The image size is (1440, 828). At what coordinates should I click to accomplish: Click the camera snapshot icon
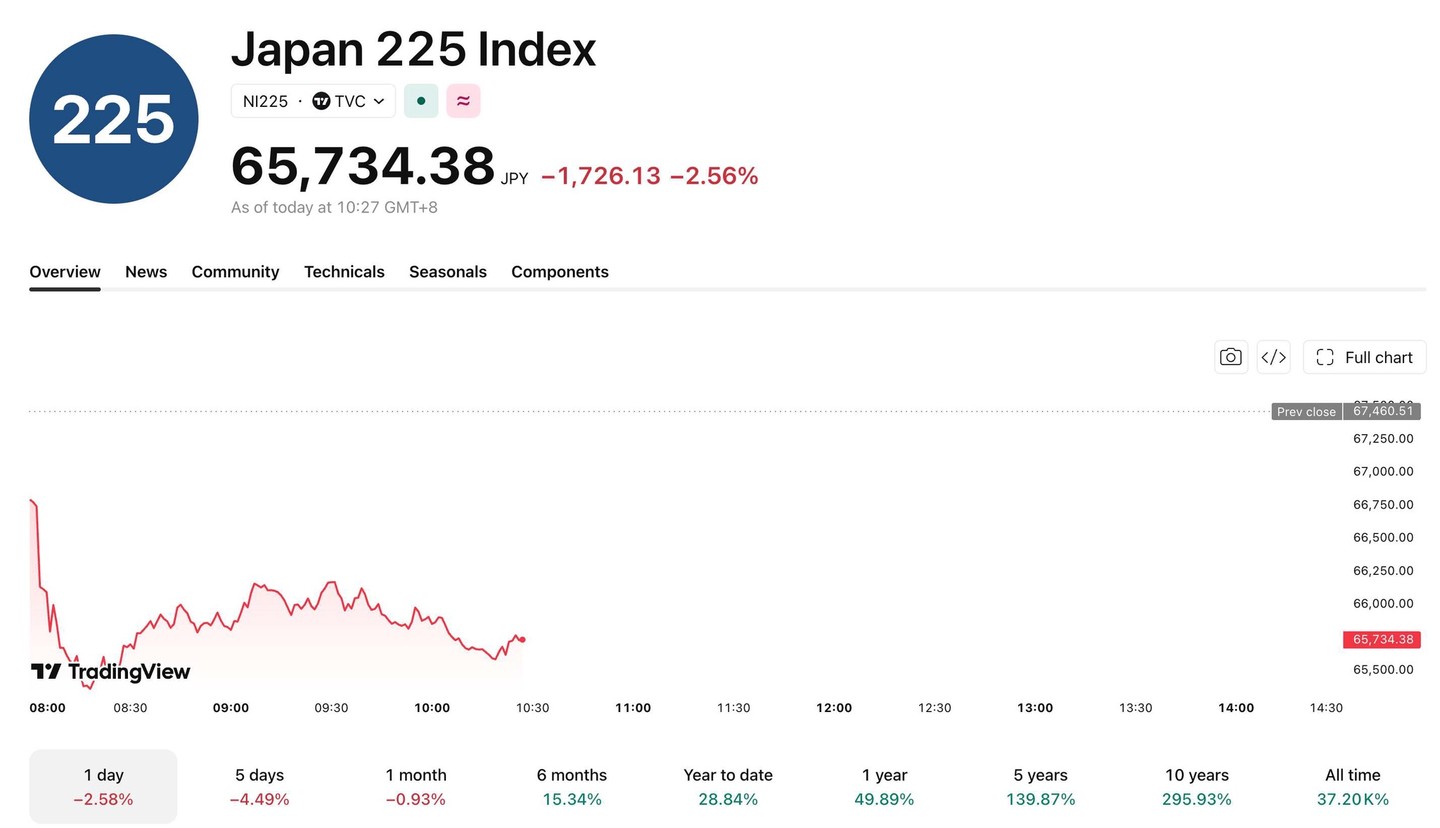pyautogui.click(x=1230, y=357)
